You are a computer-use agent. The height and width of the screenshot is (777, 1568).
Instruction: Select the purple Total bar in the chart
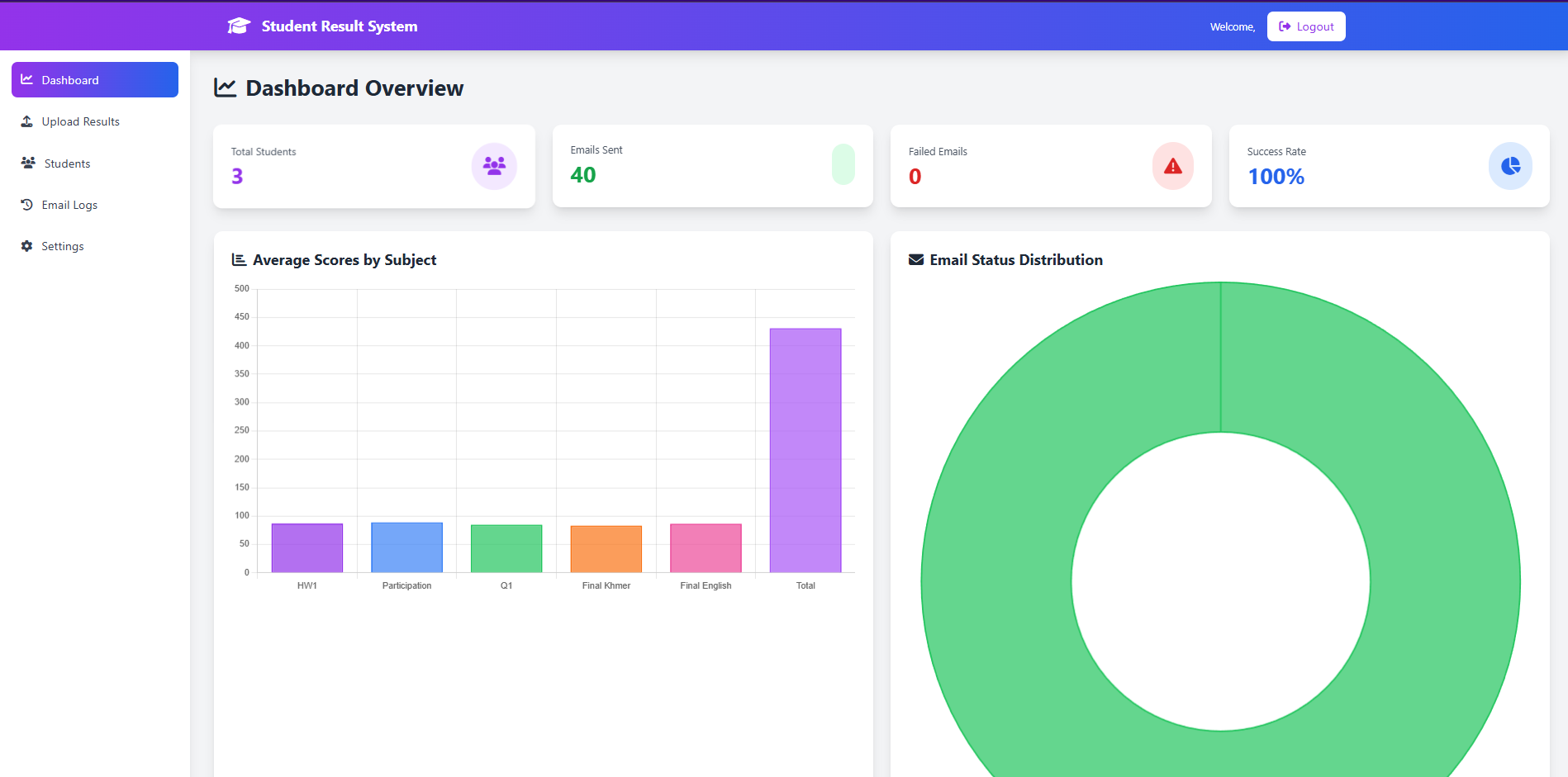805,450
